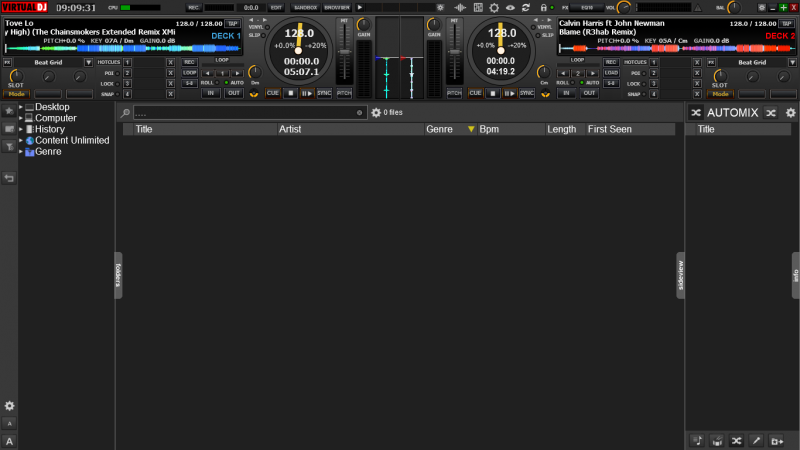Screen dimensions: 800x450
Task: Click the music note icon below Automix list
Action: pos(697,441)
